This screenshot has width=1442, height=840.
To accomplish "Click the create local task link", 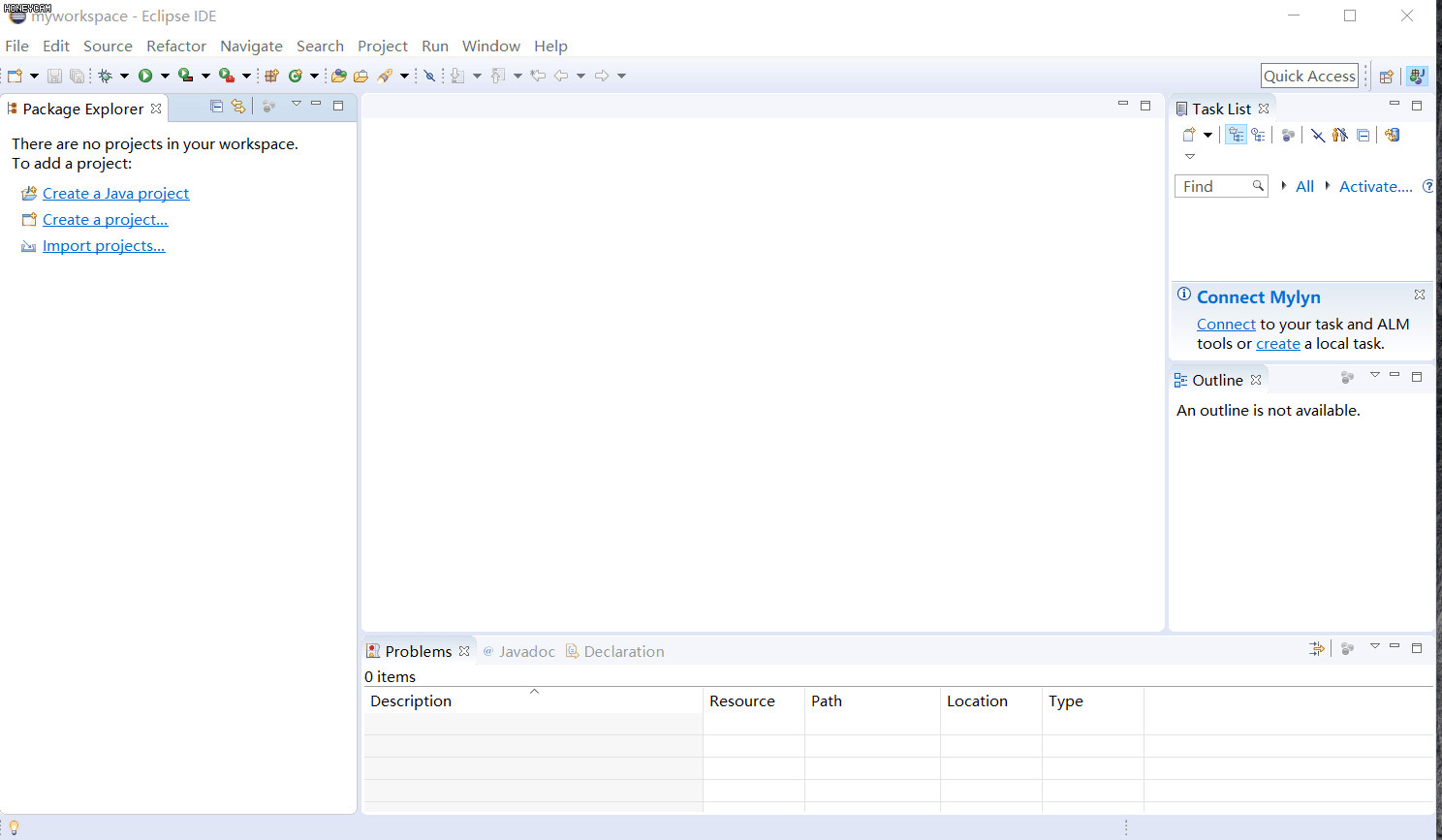I will pos(1278,344).
